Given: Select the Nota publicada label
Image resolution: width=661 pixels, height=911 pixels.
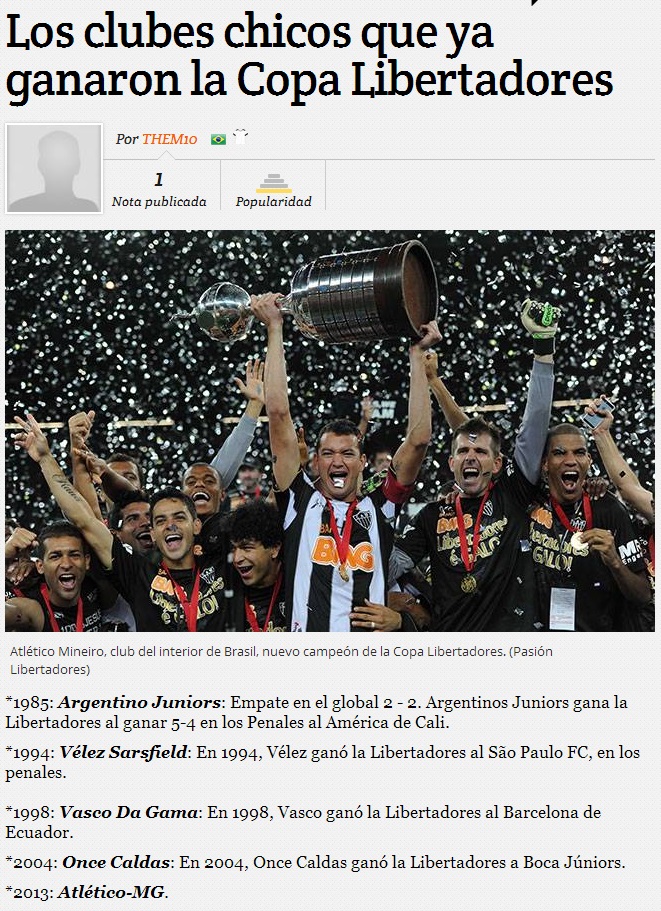Looking at the screenshot, I should click(159, 202).
